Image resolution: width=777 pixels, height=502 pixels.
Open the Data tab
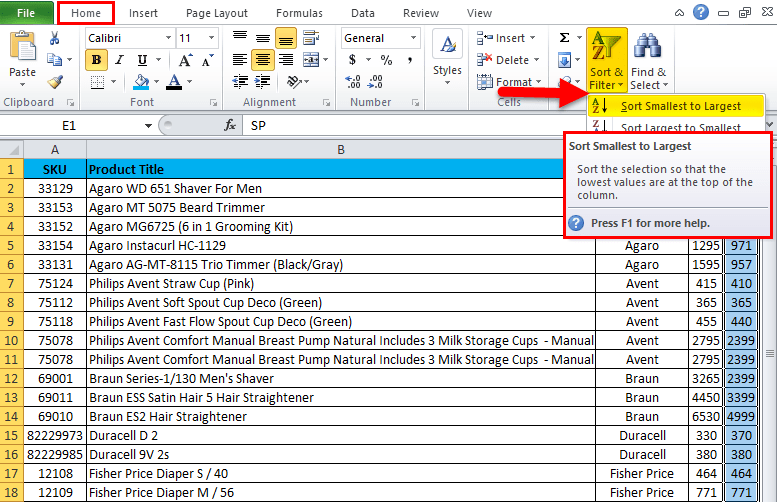click(363, 13)
